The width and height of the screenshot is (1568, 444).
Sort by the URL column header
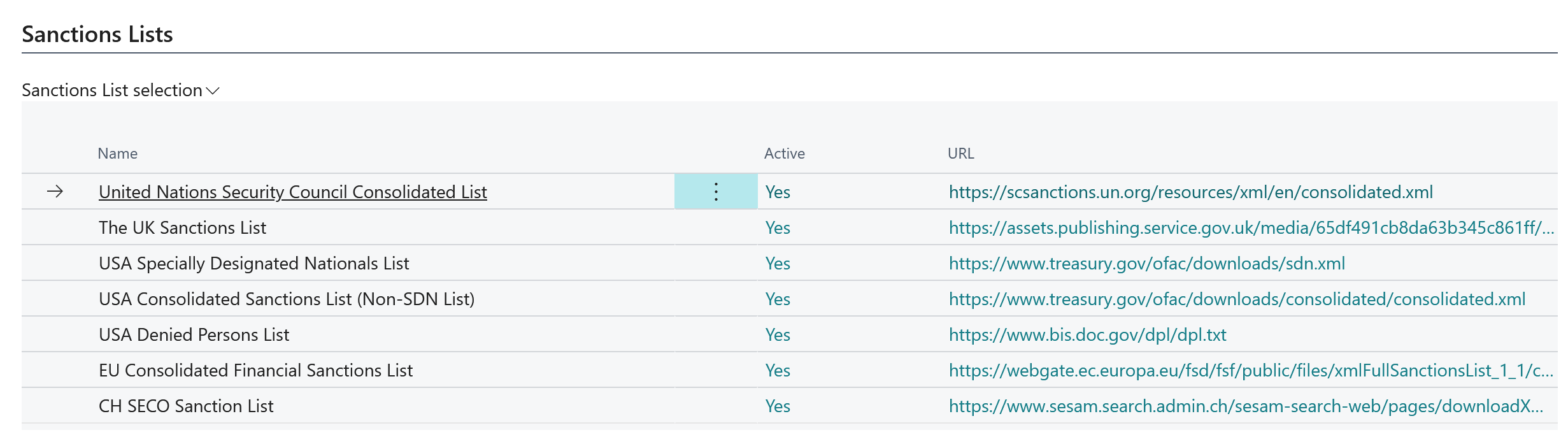(961, 154)
